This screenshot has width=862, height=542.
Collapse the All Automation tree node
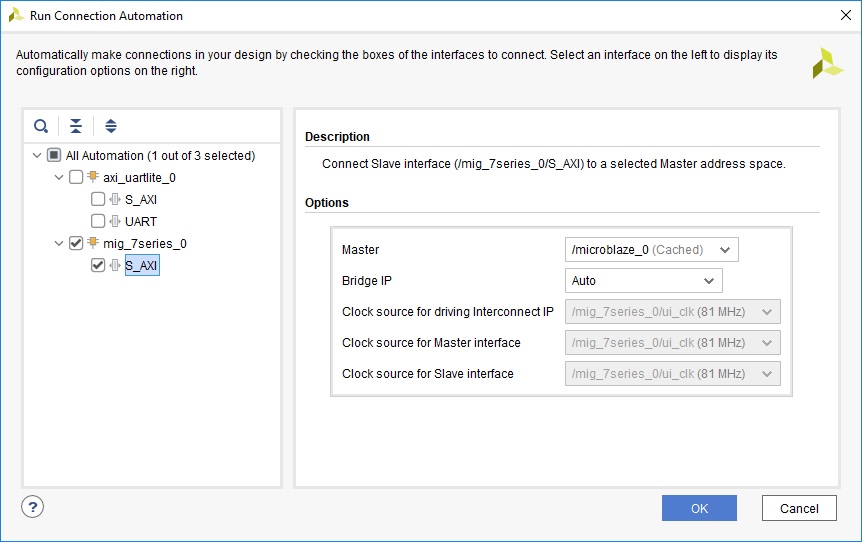pyautogui.click(x=37, y=155)
